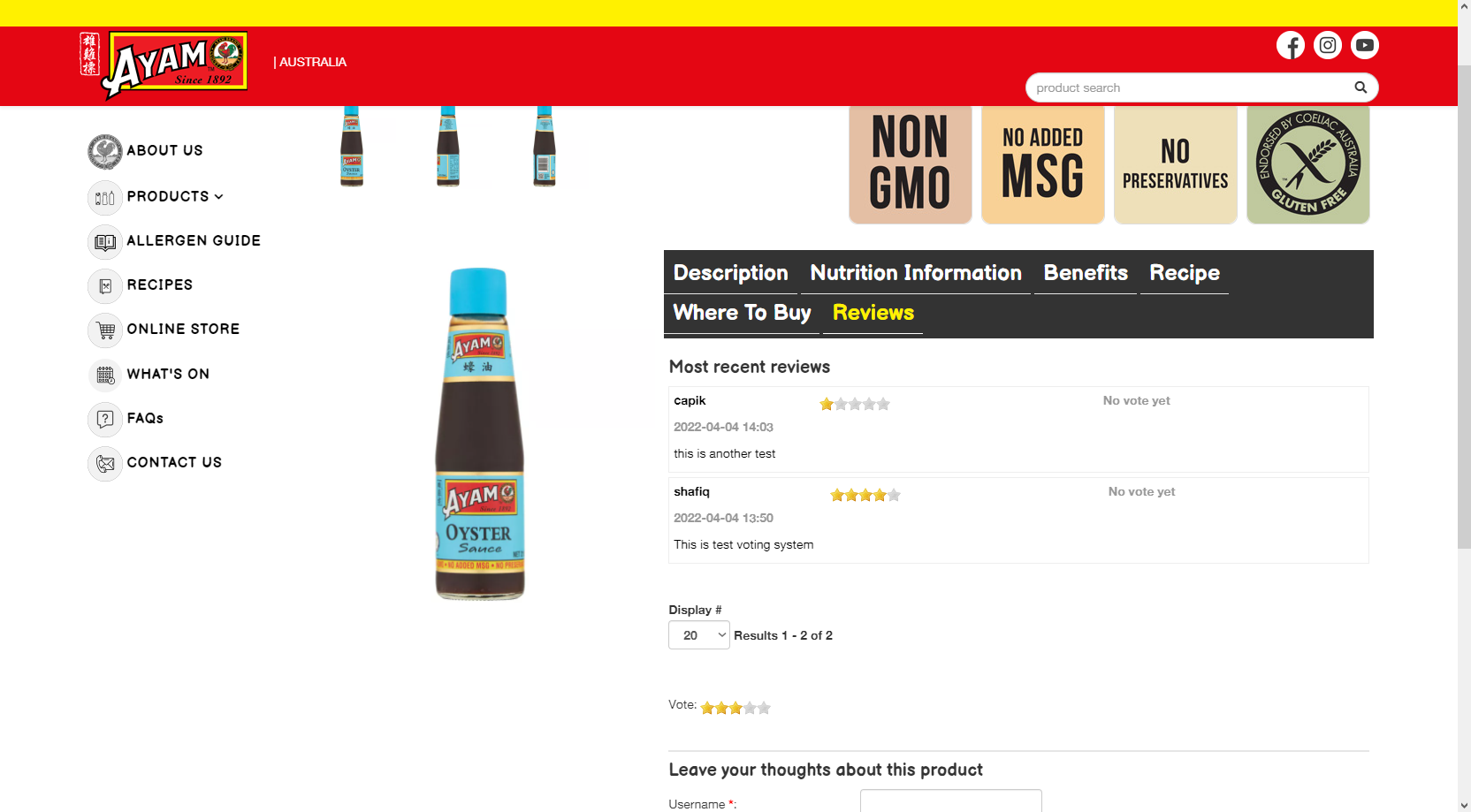Open the Display # results dropdown
This screenshot has height=812, width=1471.
(698, 635)
